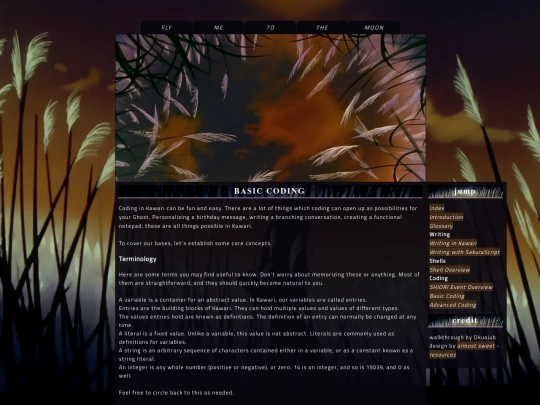Click the 'walkthrough by Okuajub' credit text
Screen dimensions: 540x405
(463, 337)
